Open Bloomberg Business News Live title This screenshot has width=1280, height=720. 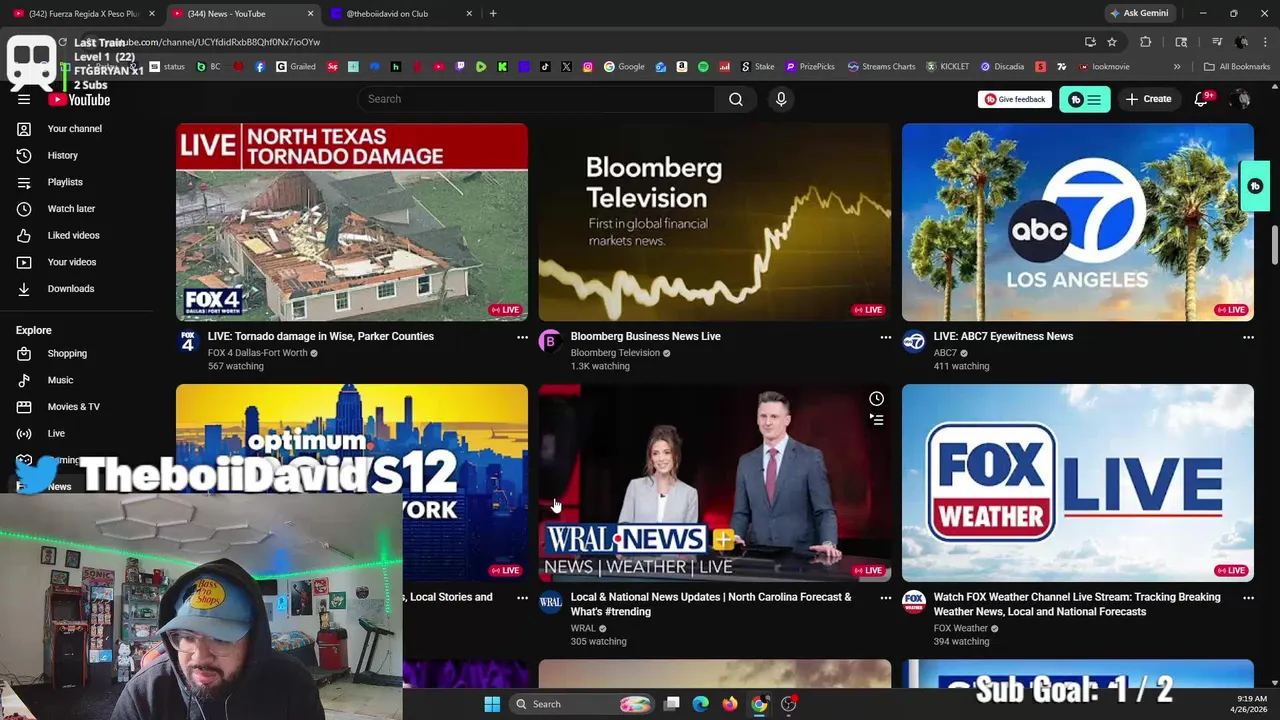click(x=646, y=337)
